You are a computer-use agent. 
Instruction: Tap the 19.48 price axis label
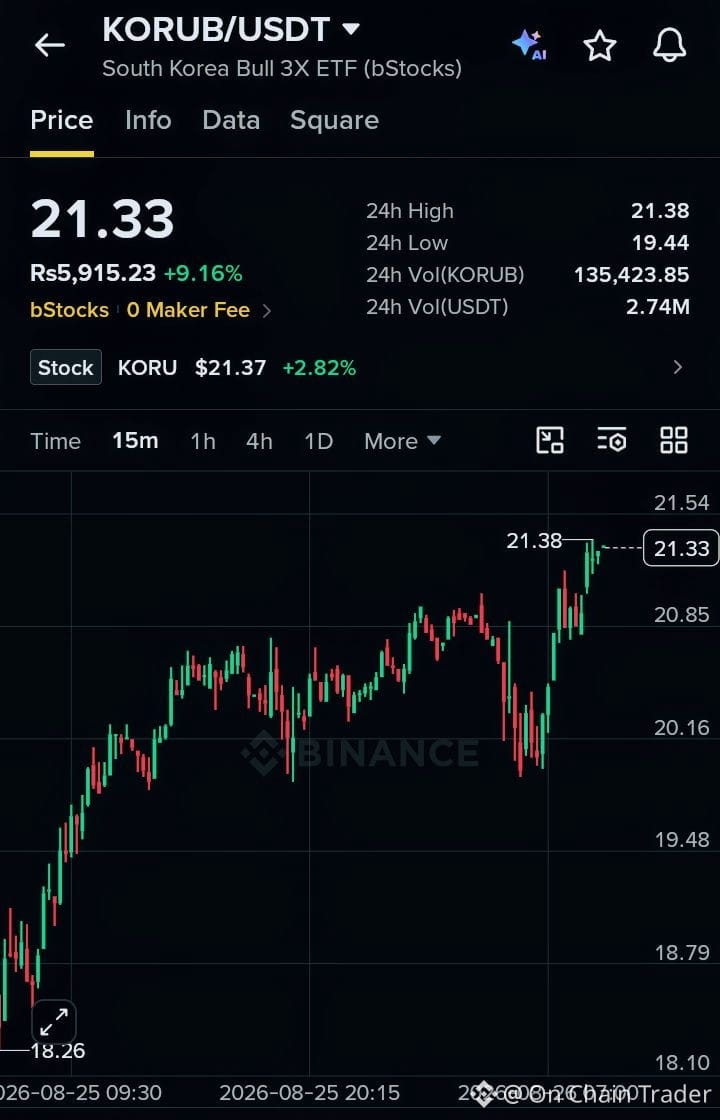point(681,839)
